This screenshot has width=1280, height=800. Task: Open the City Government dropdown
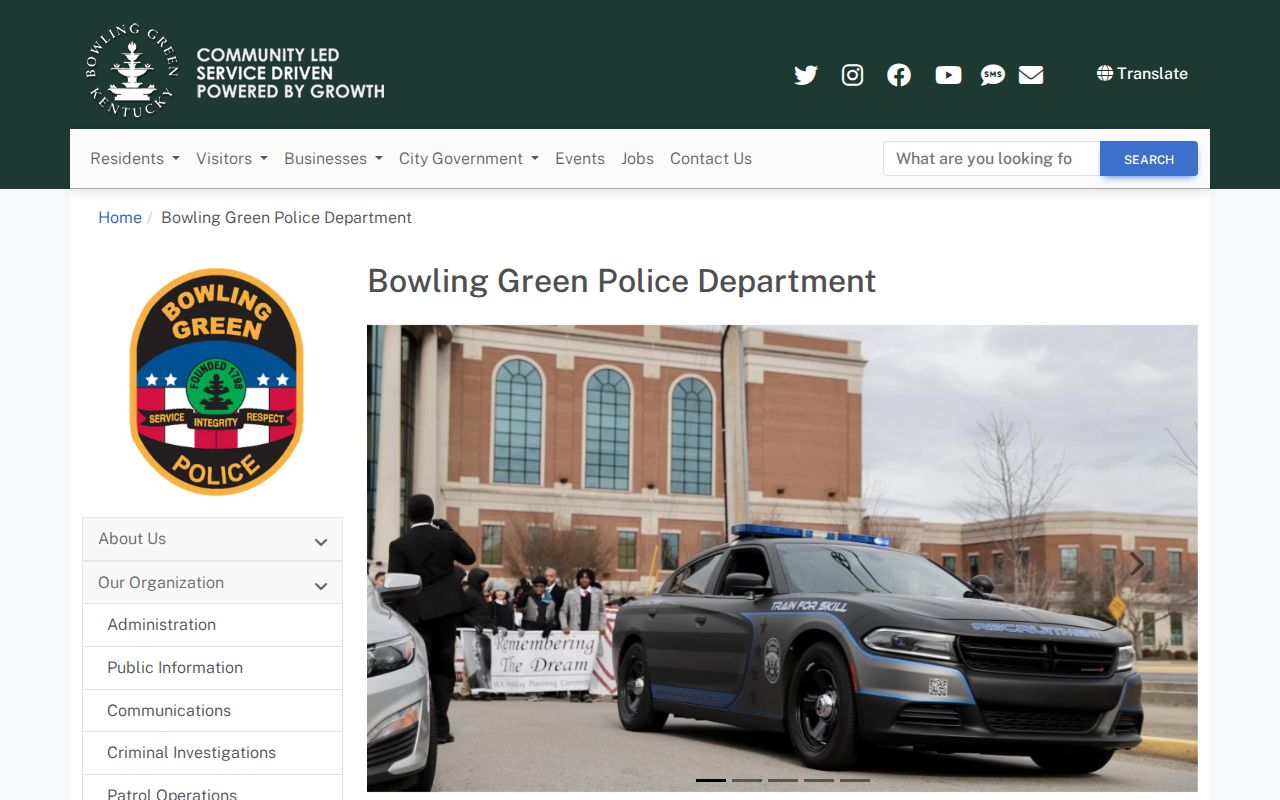[x=469, y=158]
